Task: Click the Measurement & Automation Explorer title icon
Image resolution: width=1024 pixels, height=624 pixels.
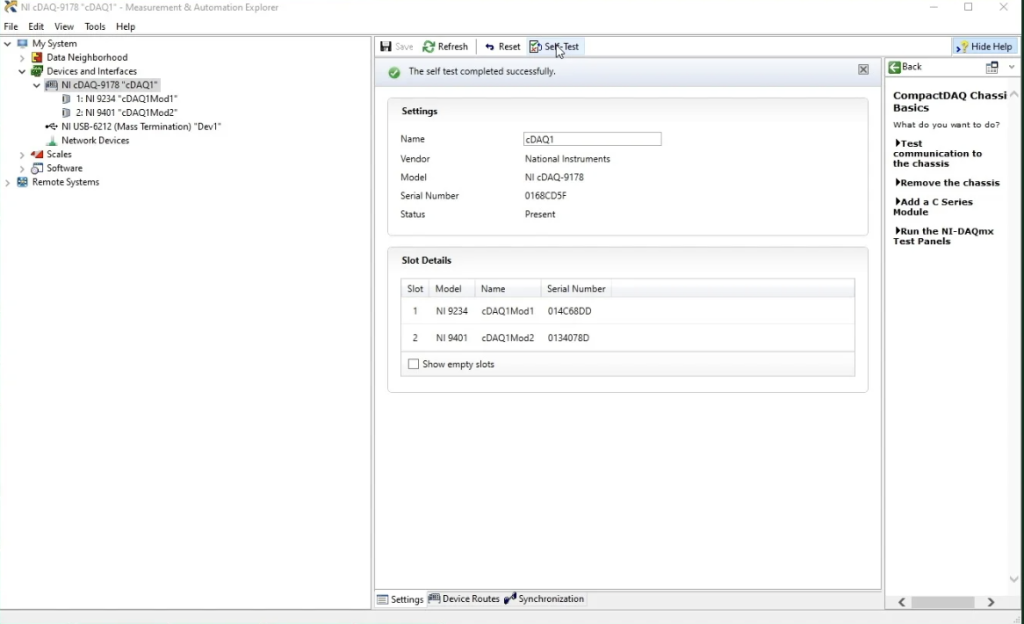Action: pos(10,7)
